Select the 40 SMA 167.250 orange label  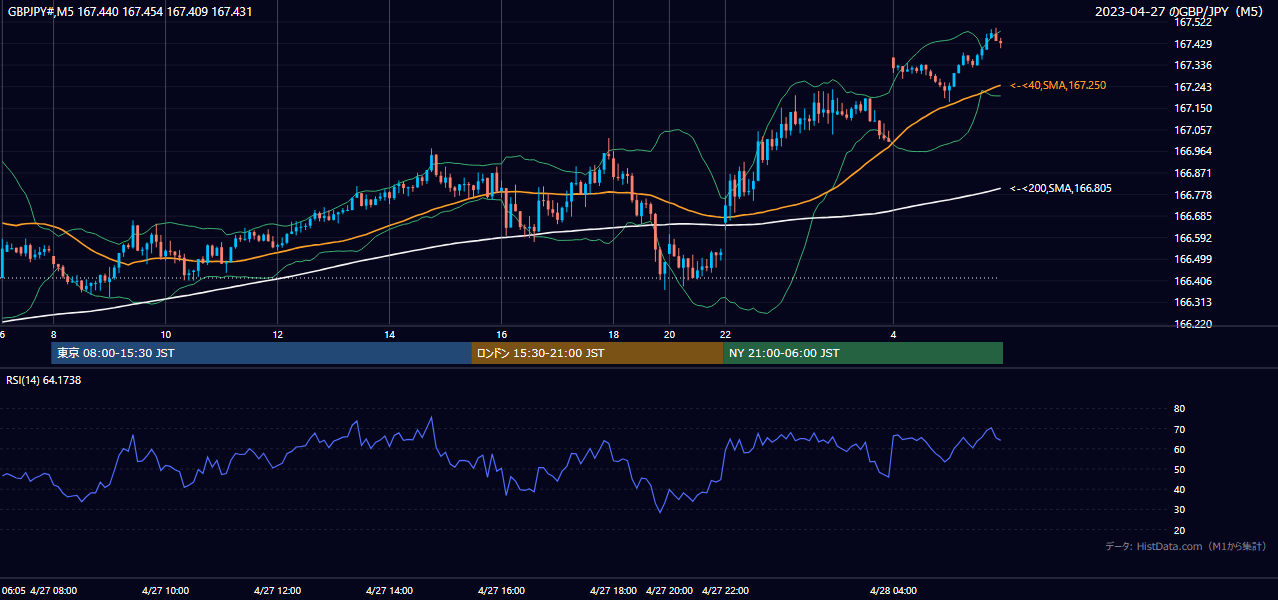click(x=1058, y=86)
